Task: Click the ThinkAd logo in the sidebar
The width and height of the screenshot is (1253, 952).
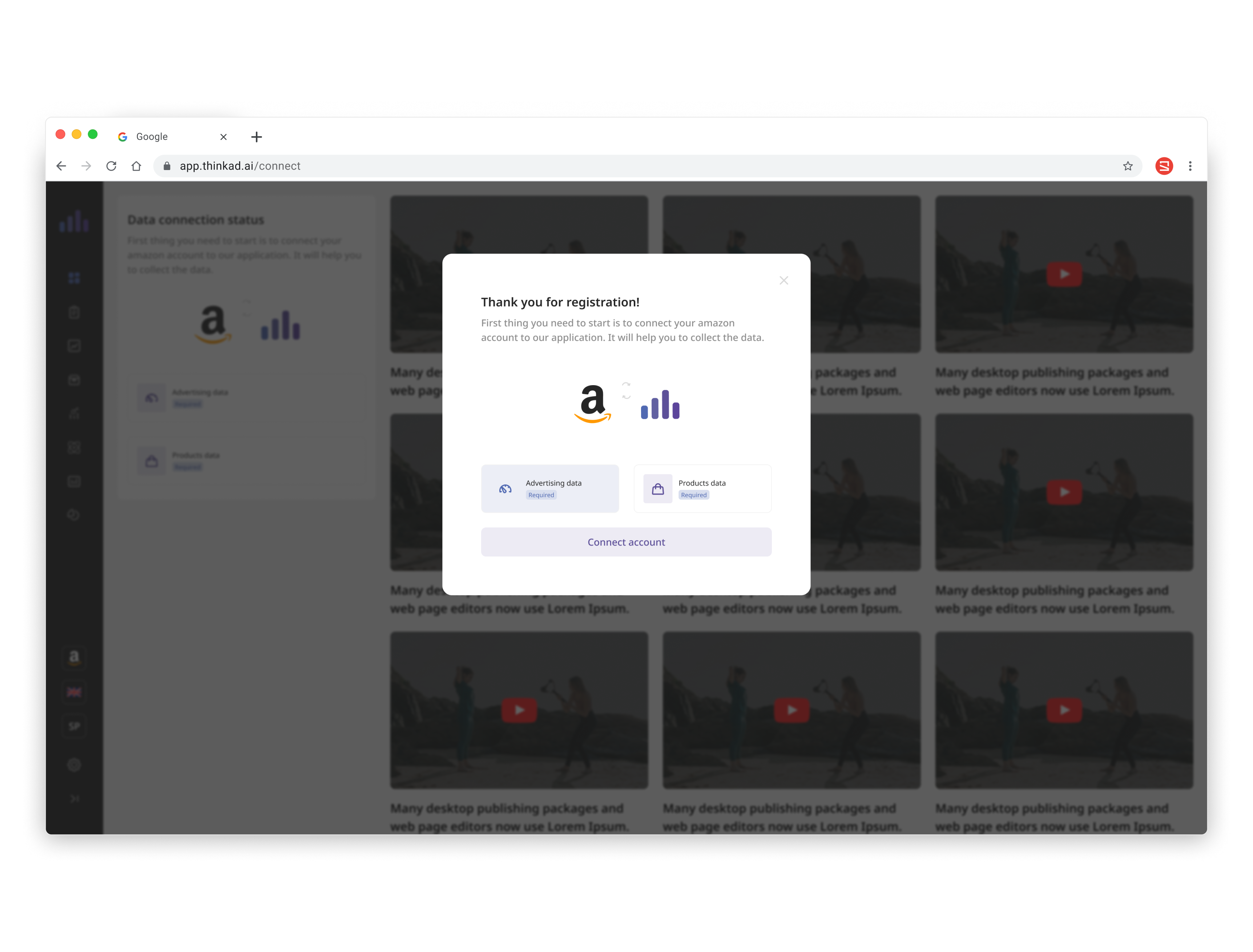Action: (x=74, y=221)
